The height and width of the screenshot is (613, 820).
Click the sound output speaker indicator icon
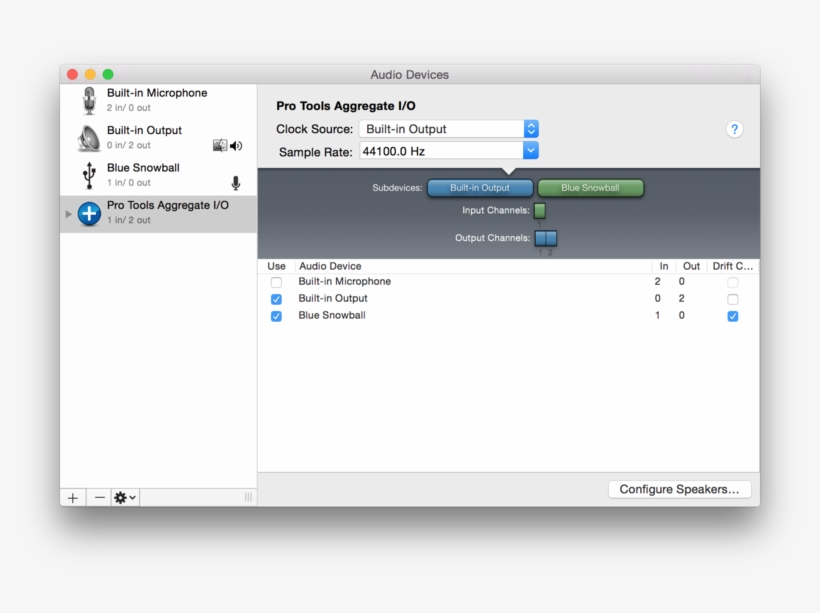coord(236,145)
